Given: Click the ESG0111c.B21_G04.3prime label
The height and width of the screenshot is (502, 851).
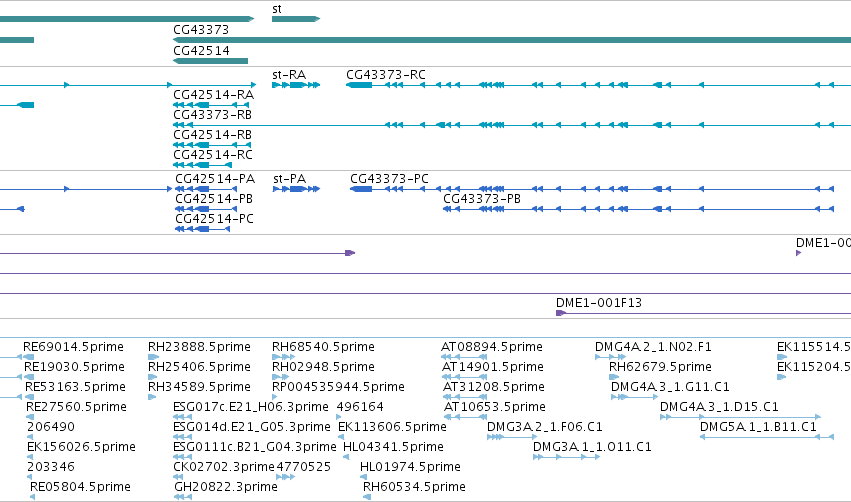Looking at the screenshot, I should tap(255, 447).
